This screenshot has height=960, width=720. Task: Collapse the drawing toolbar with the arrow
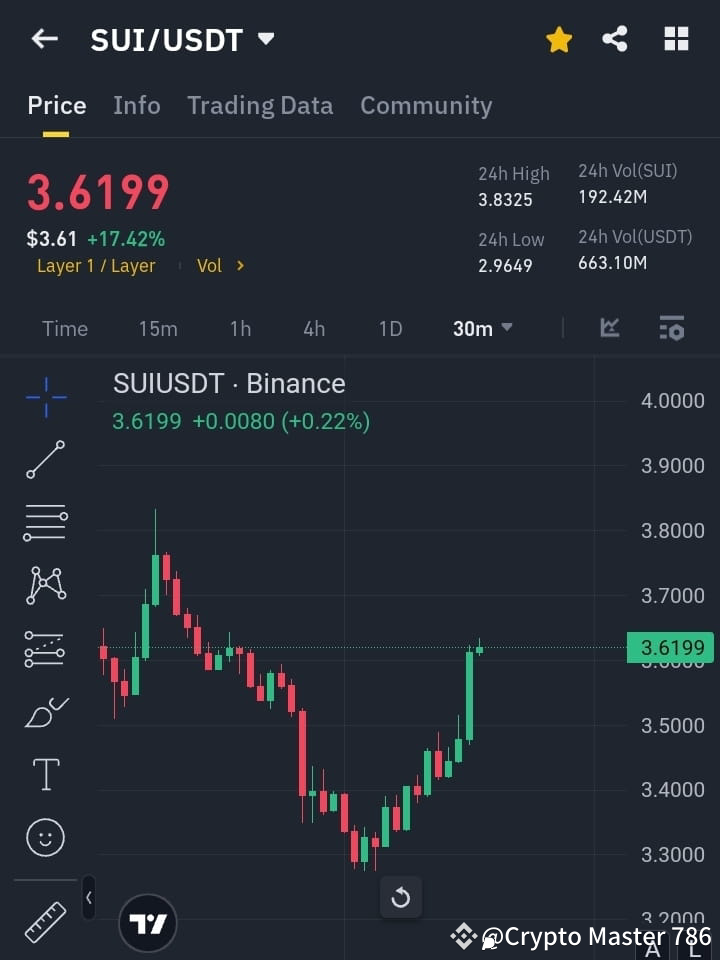pos(89,898)
